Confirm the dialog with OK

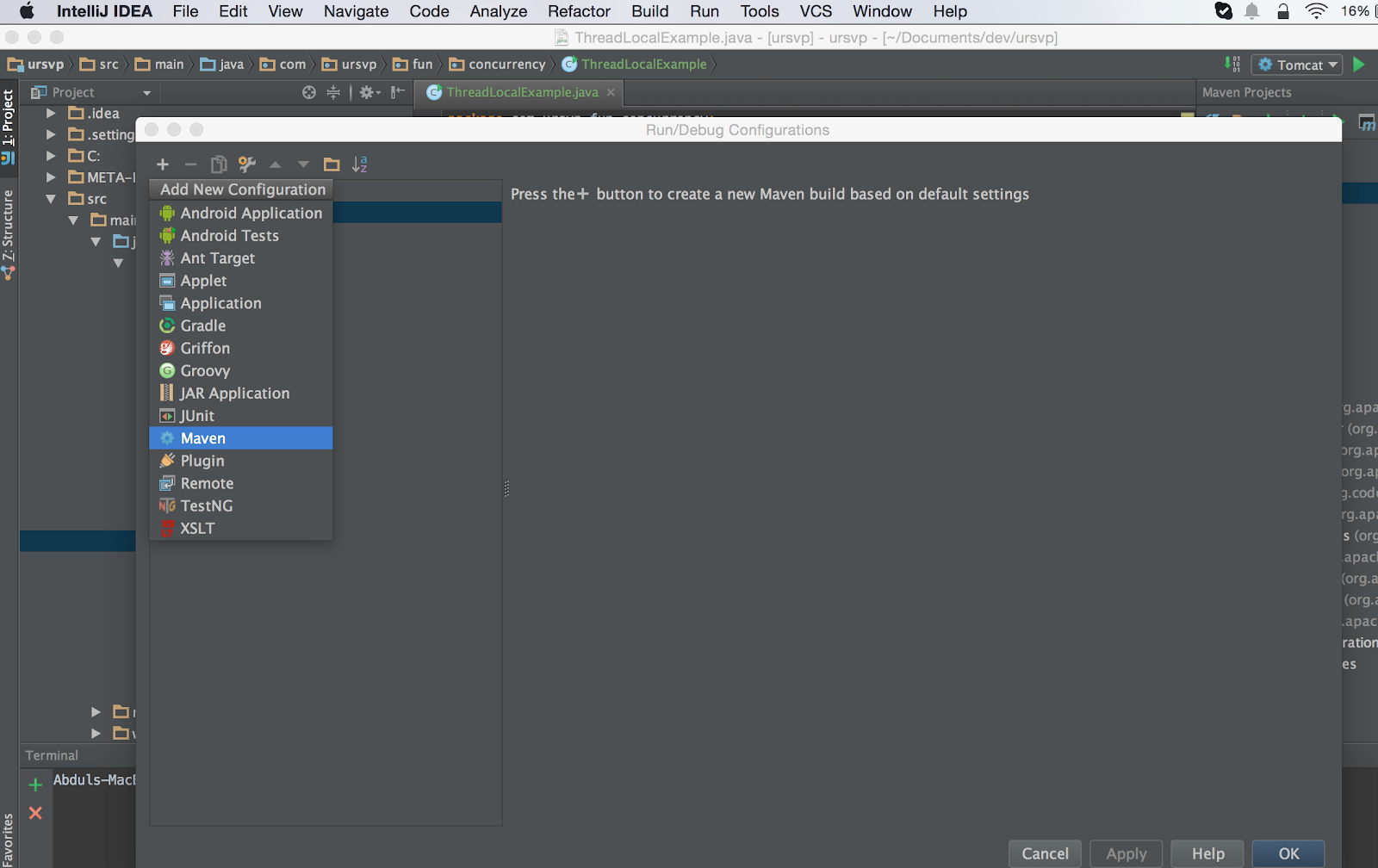click(x=1288, y=853)
